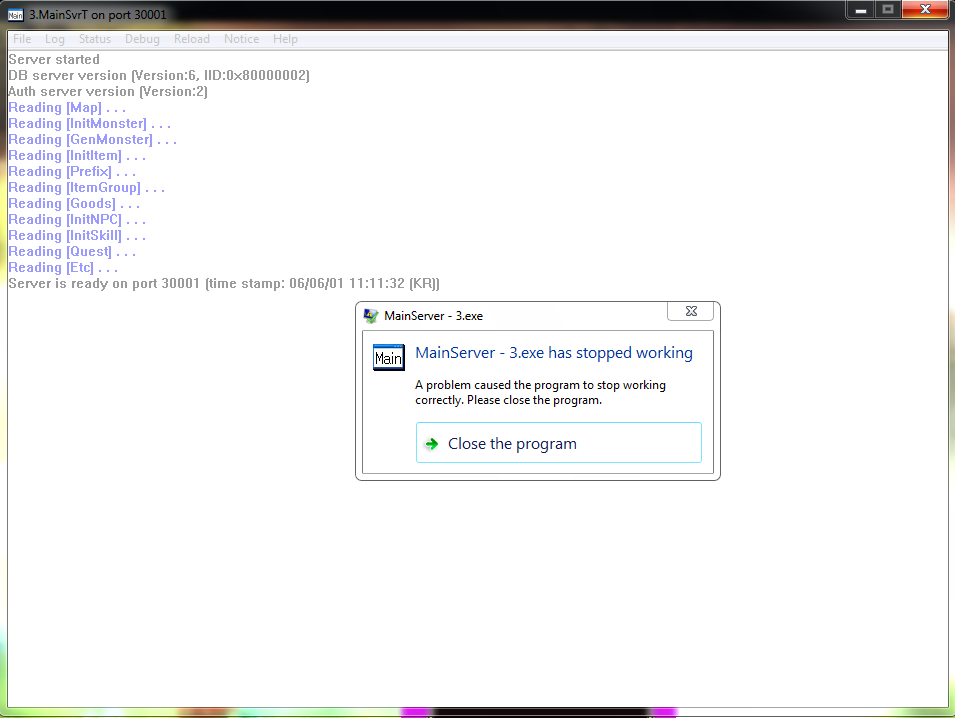Click the green arrow beside Close the program
Screen dimensions: 955x718
tap(431, 444)
